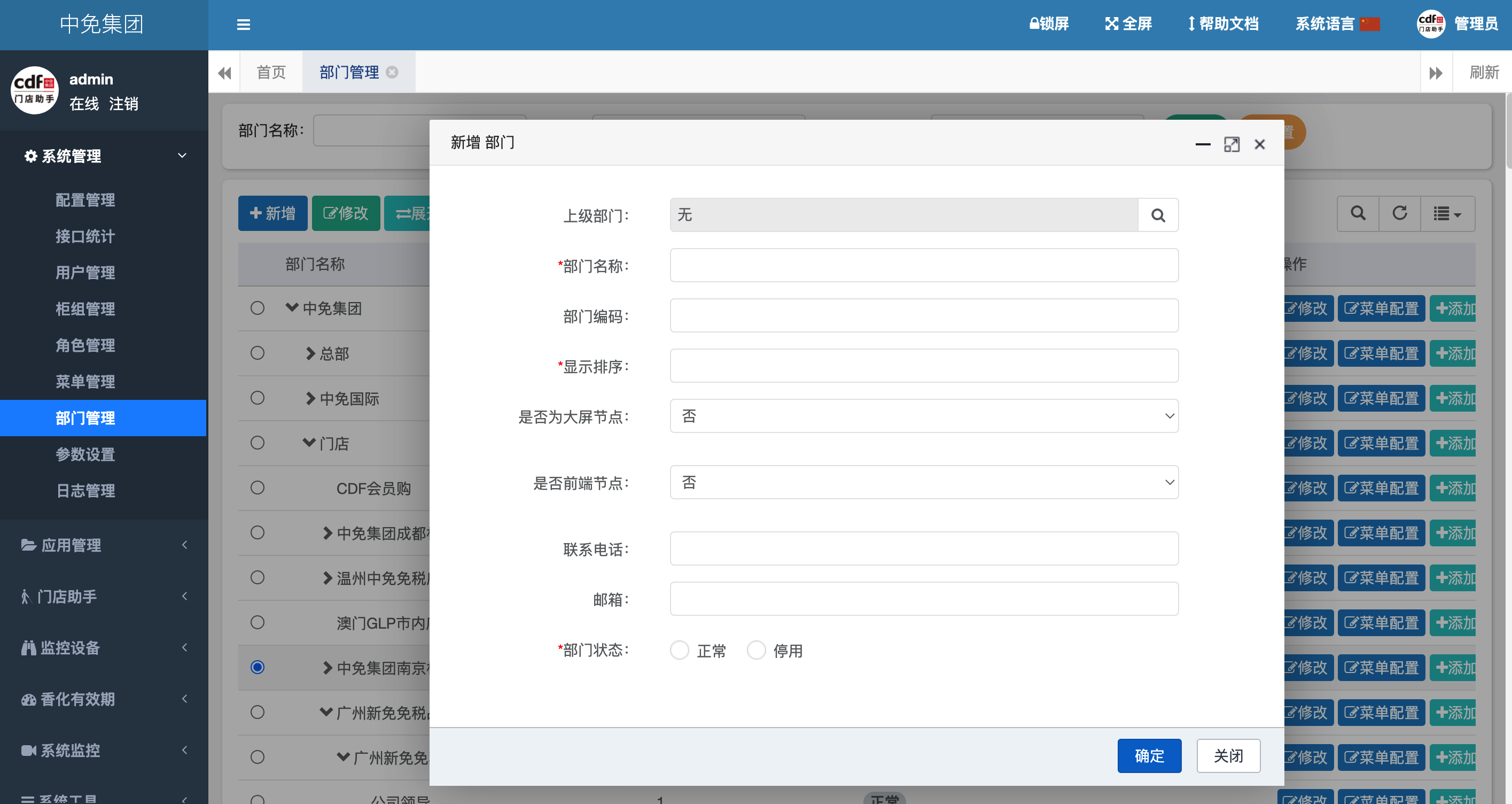
Task: Expand the 总部 tree node
Action: [310, 353]
